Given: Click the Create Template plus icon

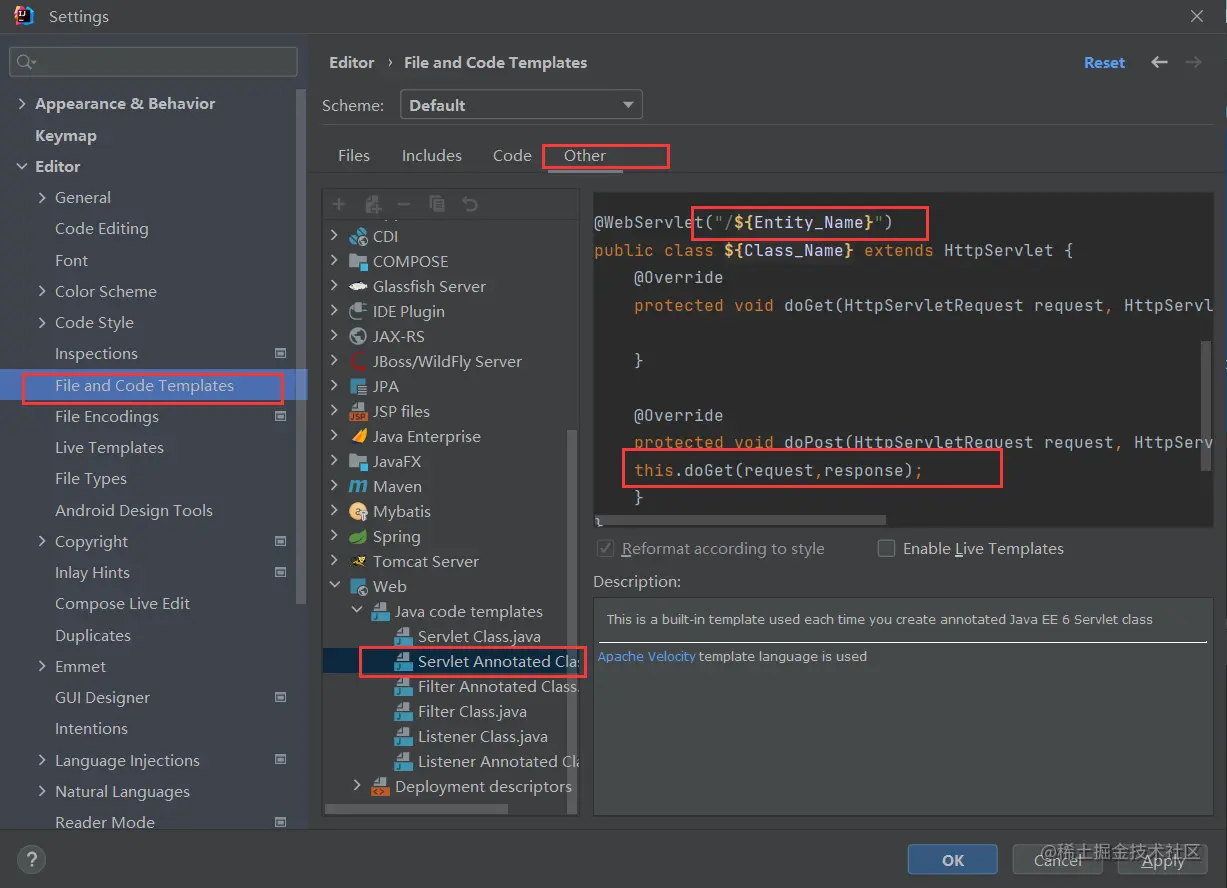Looking at the screenshot, I should (x=339, y=204).
